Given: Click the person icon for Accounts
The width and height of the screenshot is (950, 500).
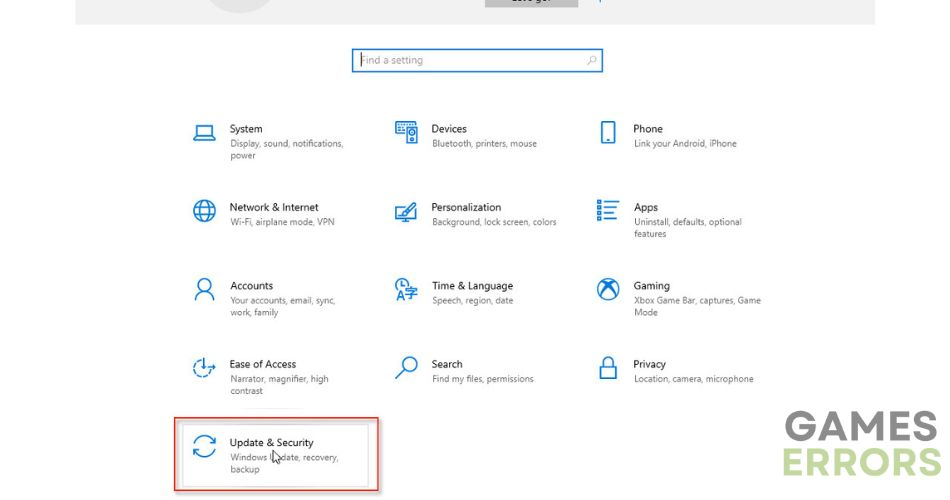Looking at the screenshot, I should click(204, 290).
